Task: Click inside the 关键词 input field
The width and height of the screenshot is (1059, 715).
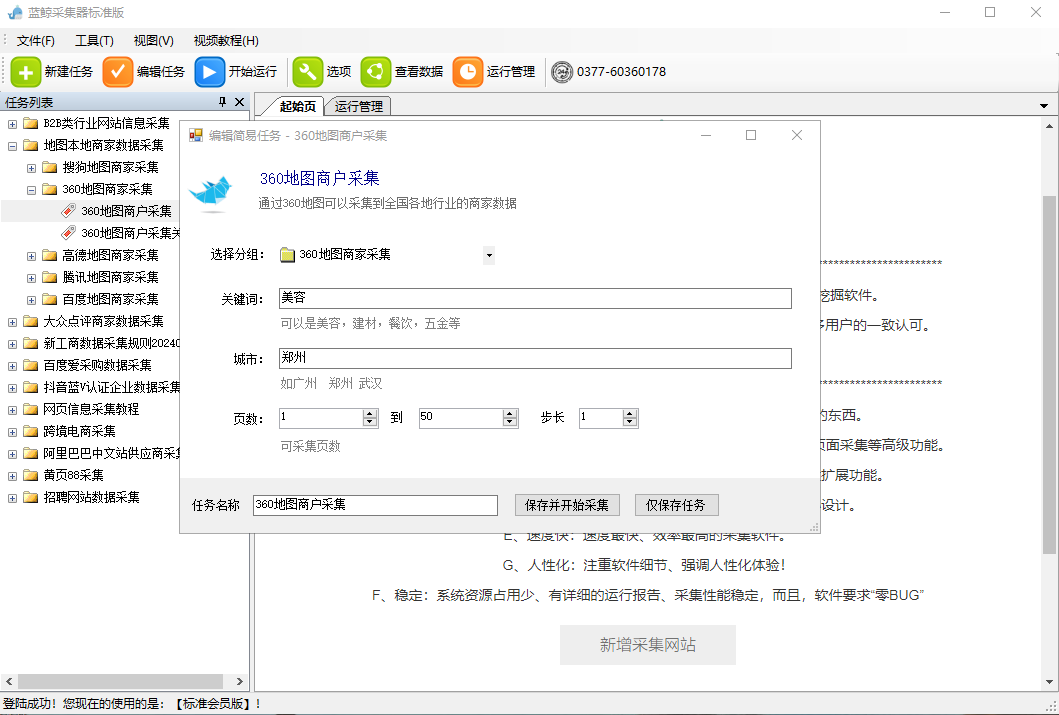Action: click(x=535, y=298)
